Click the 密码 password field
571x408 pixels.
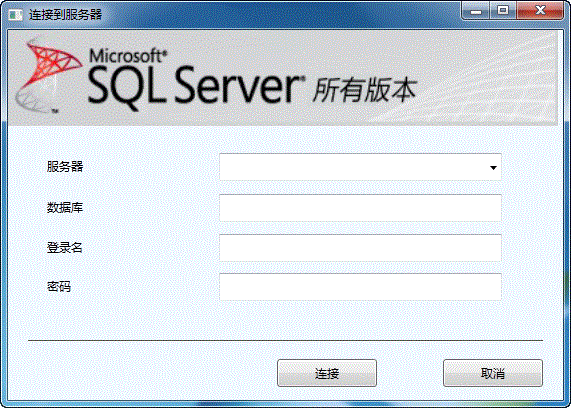(x=360, y=287)
